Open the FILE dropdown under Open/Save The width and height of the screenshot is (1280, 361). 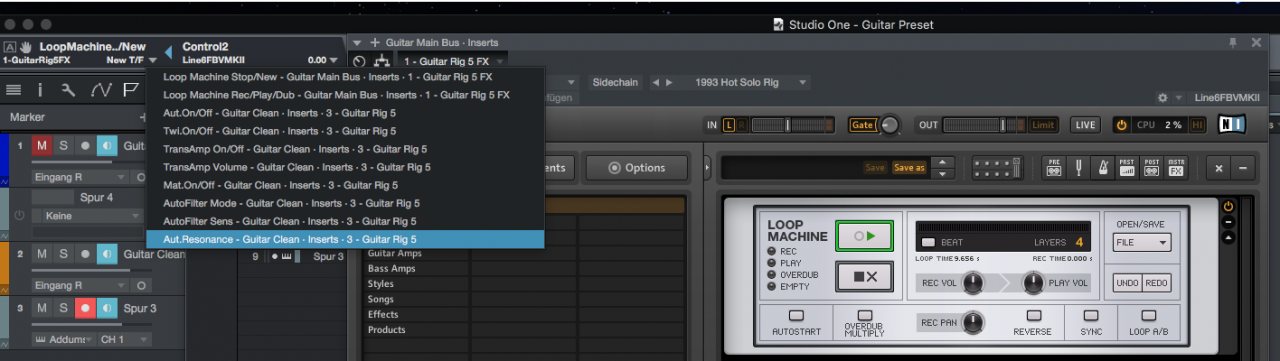coord(1141,242)
